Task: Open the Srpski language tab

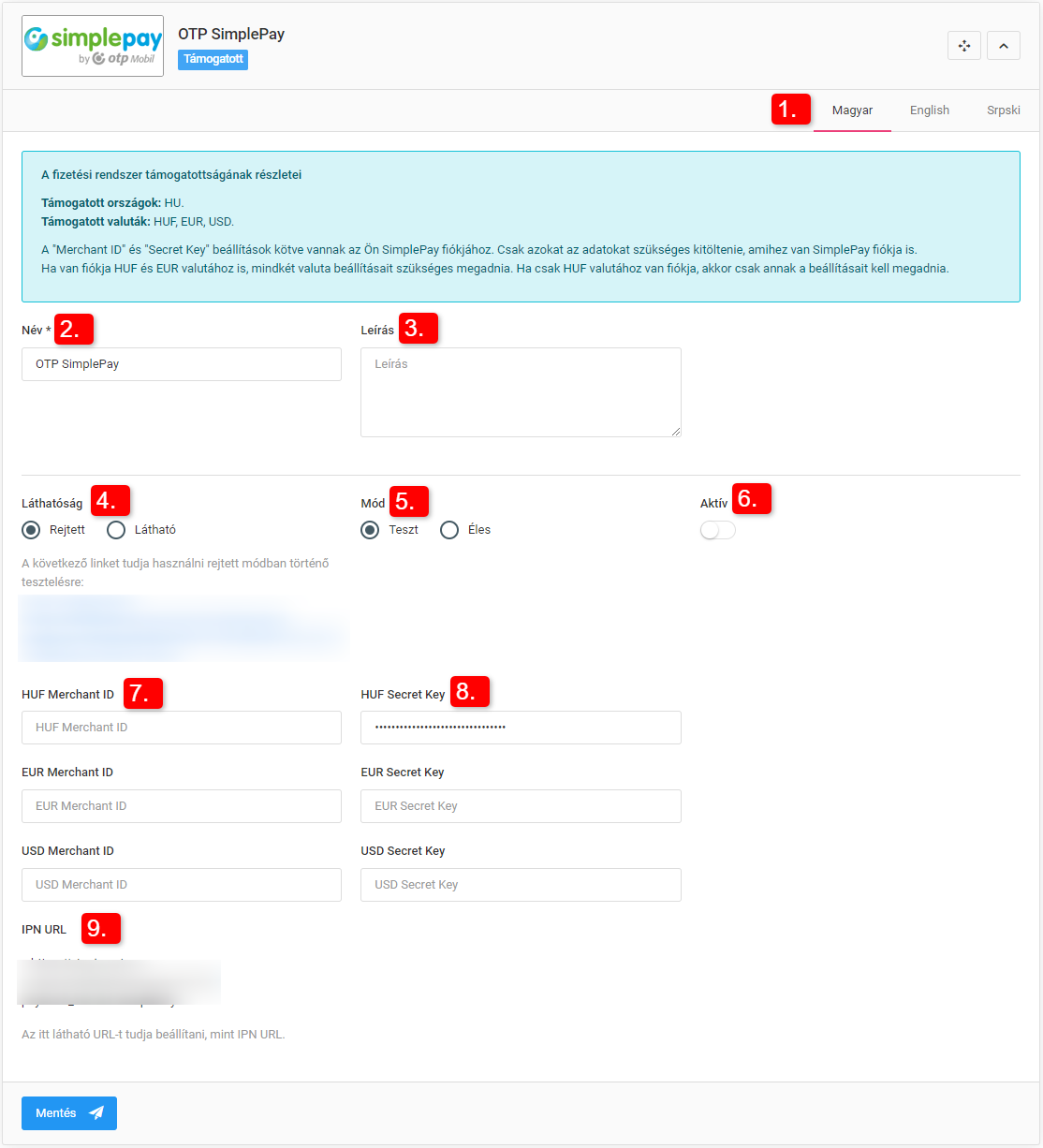Action: click(x=1003, y=110)
